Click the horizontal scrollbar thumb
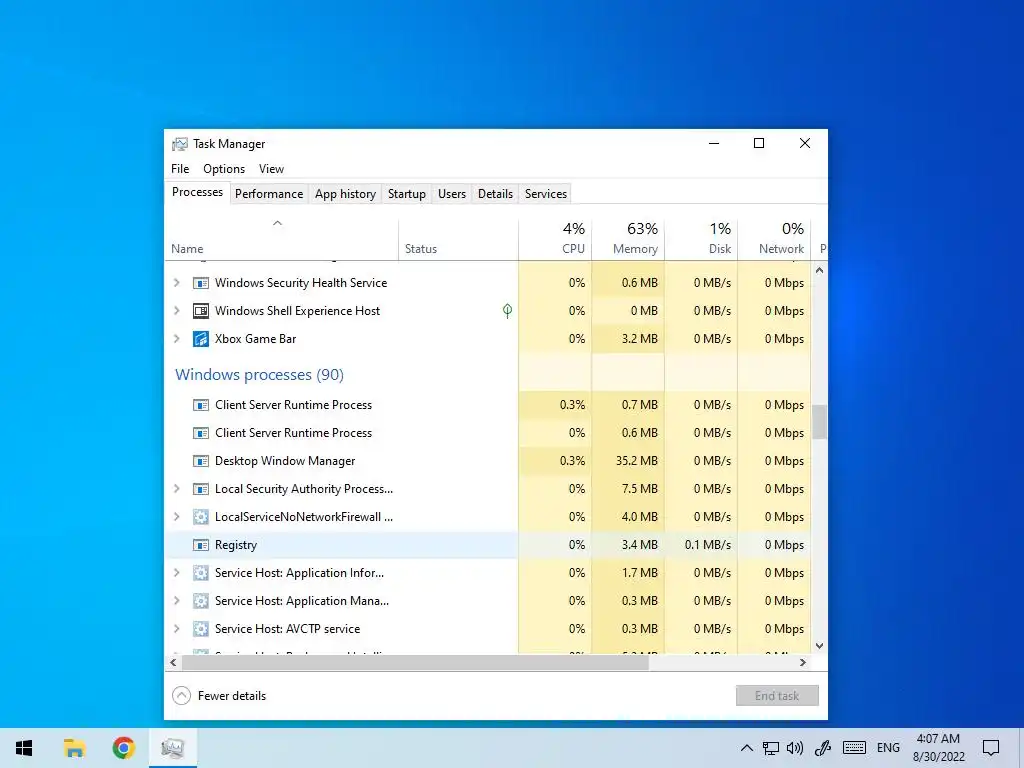The image size is (1024, 768). tap(415, 663)
